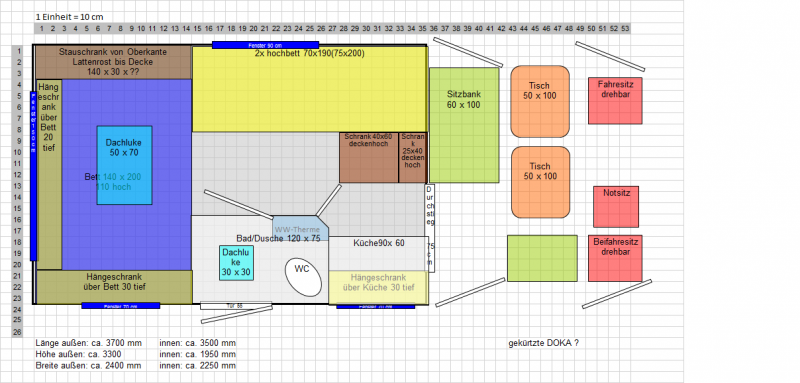Viewport: 800px width, 383px height.
Task: Select the Hängeschrank über Bett 30 tief
Action: [114, 287]
